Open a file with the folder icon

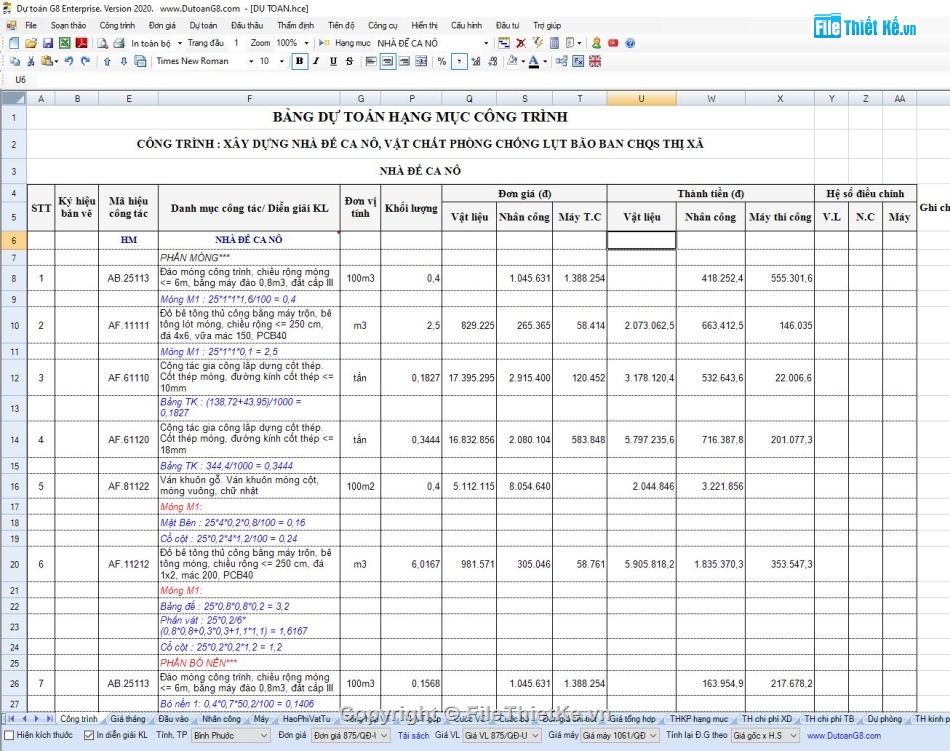pos(31,43)
